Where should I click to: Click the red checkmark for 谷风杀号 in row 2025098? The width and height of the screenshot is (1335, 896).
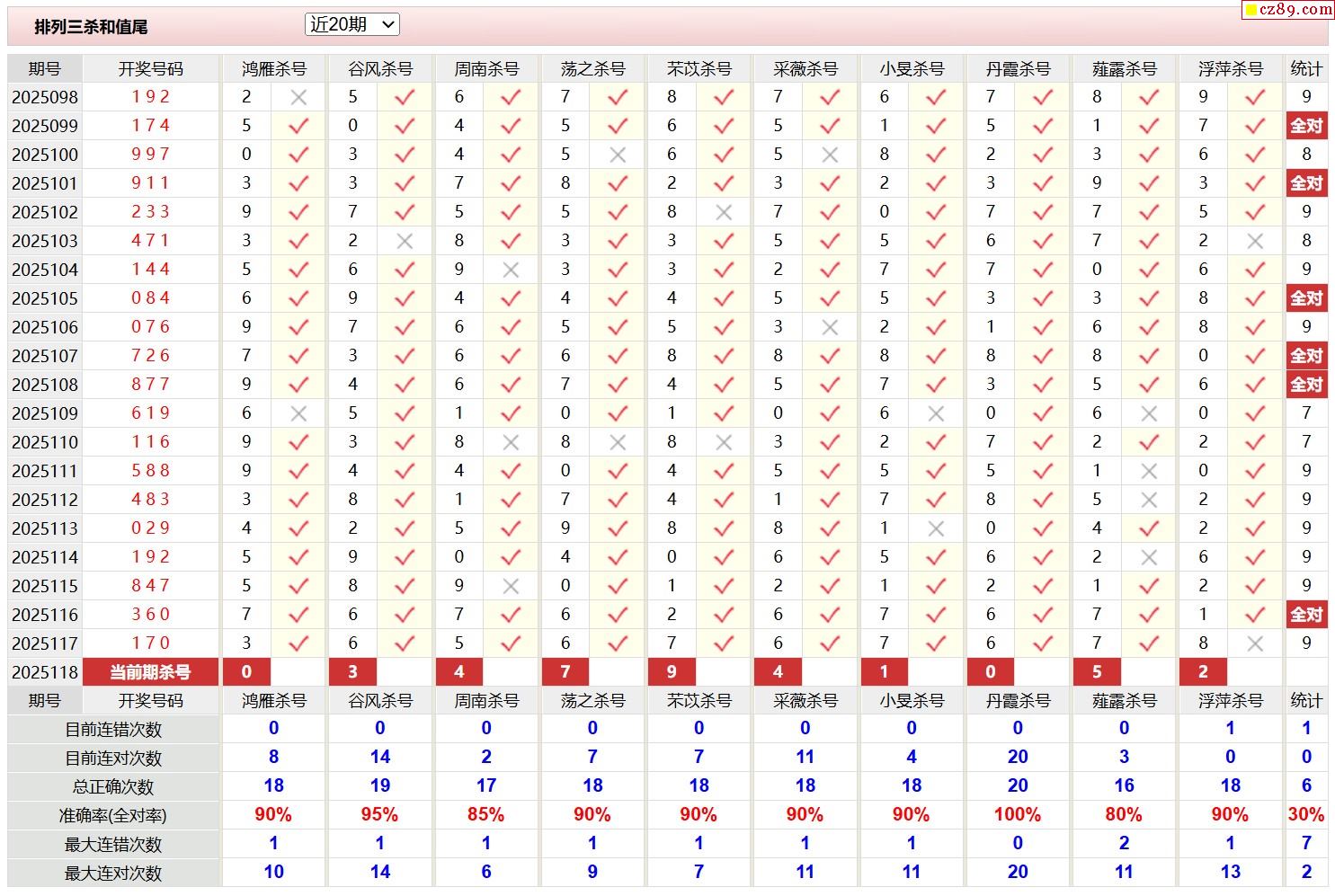click(x=405, y=97)
